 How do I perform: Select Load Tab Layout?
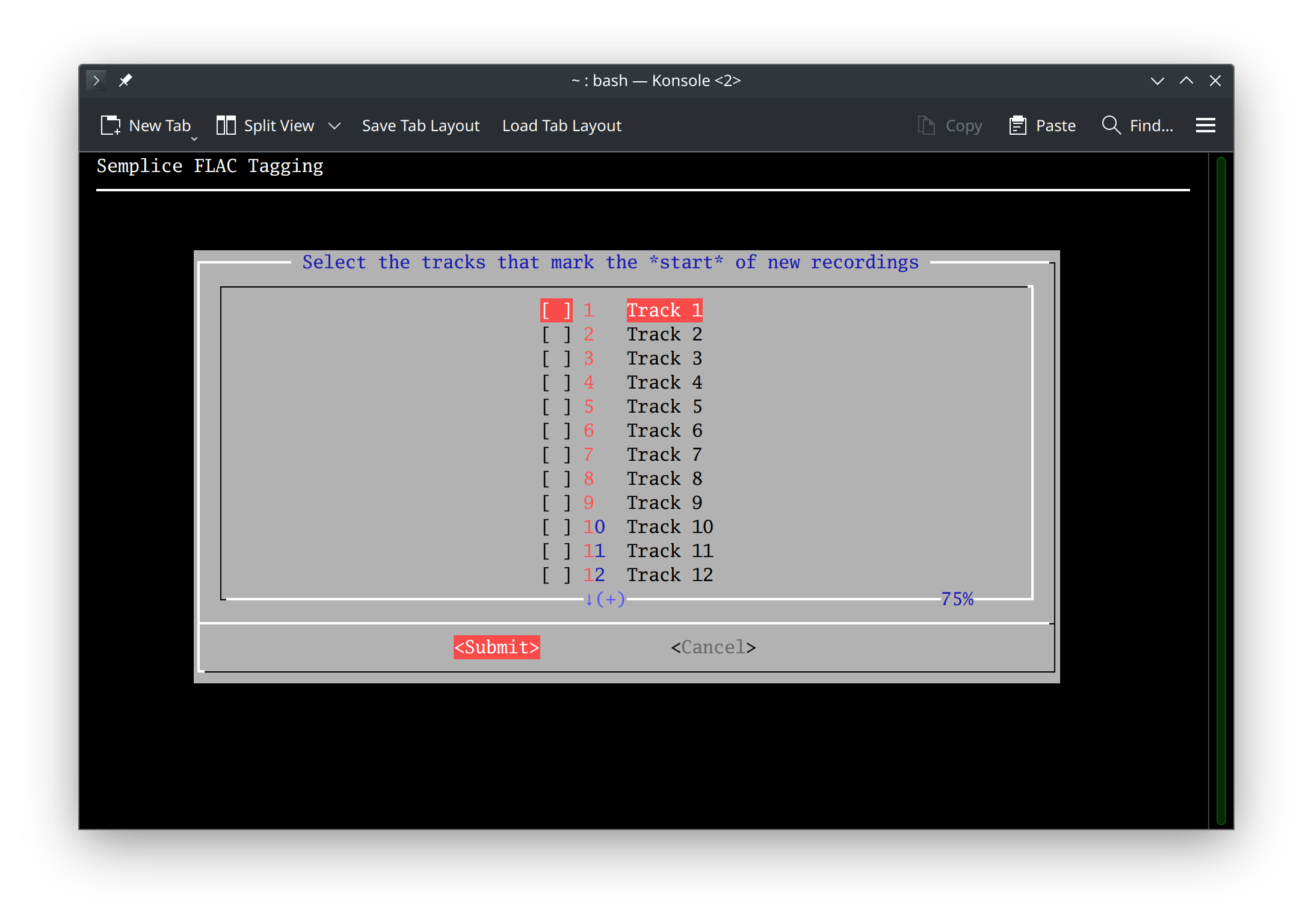[561, 125]
